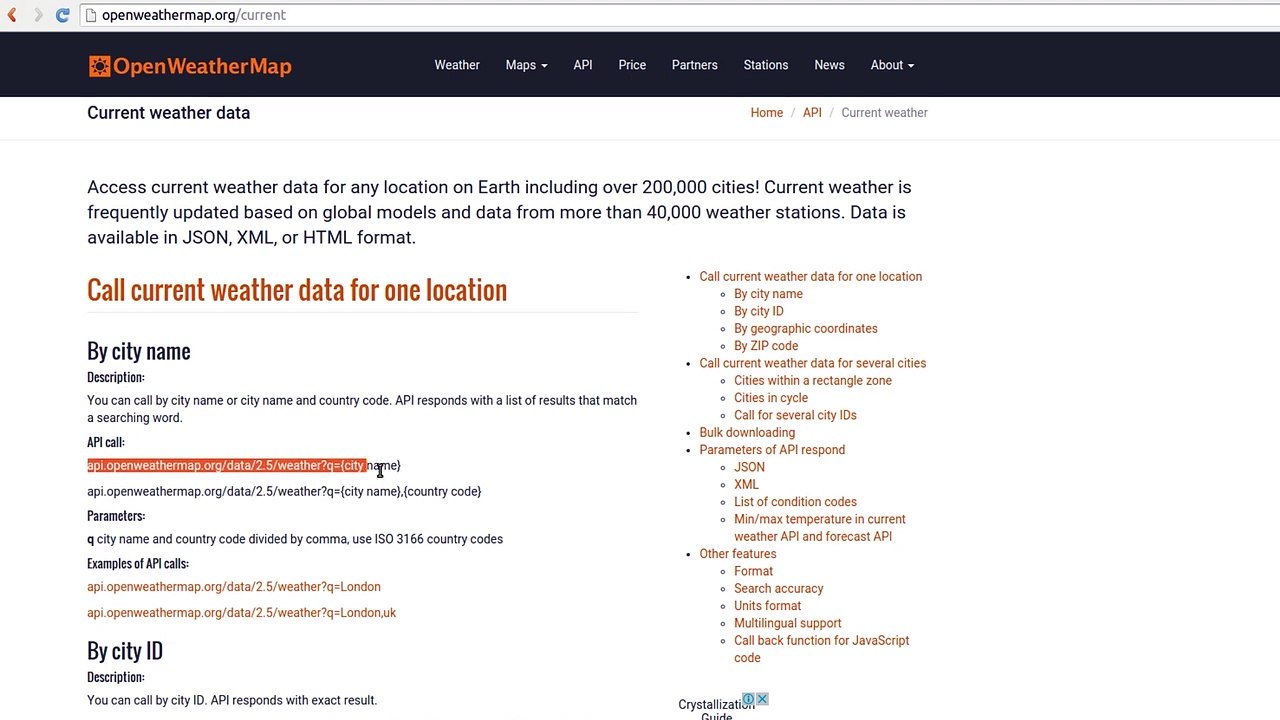
Task: Reload the page with the refresh icon
Action: pyautogui.click(x=62, y=15)
